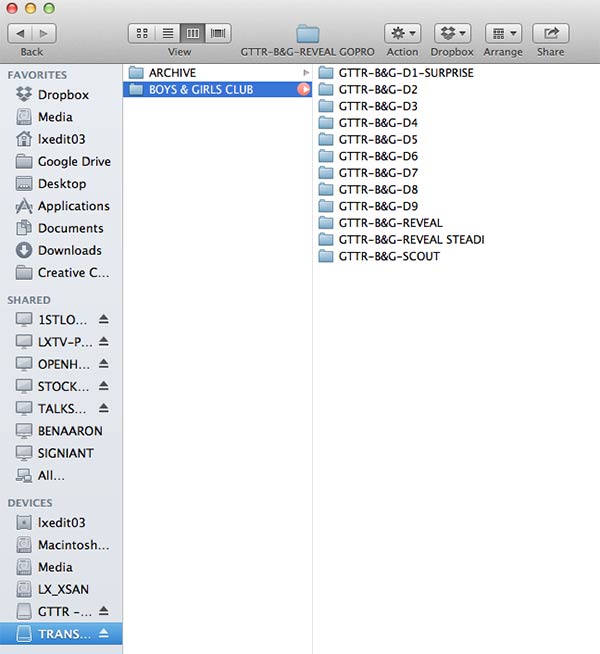Eject the STOCK... shared volume
The width and height of the screenshot is (600, 654).
pos(104,386)
